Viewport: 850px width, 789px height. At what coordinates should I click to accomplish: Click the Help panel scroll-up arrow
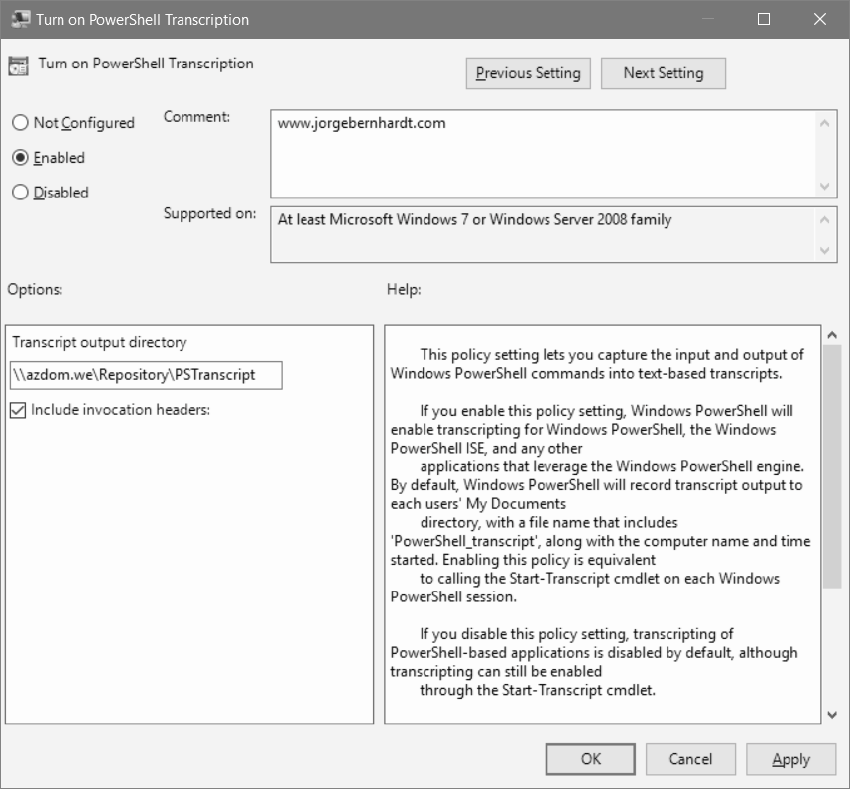tap(833, 333)
